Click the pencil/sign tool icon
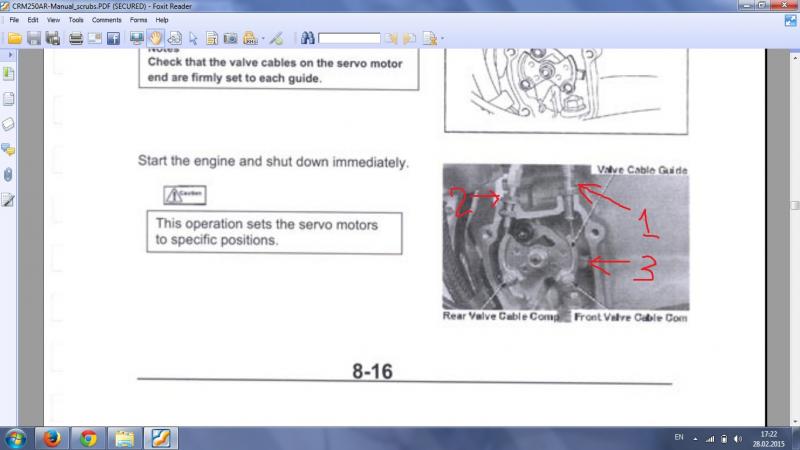800x450 pixels. pyautogui.click(x=276, y=38)
